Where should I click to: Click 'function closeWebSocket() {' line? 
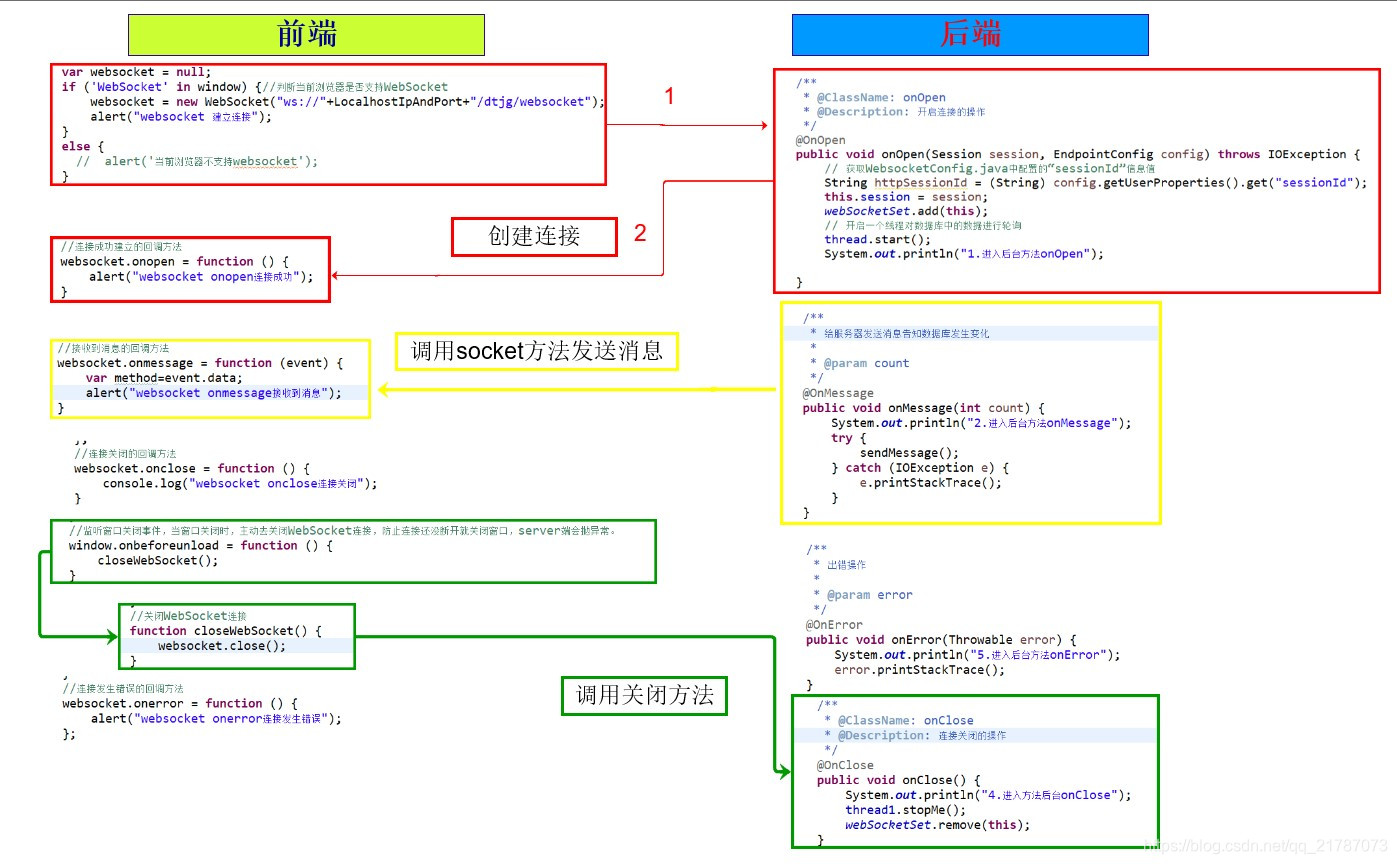click(x=225, y=630)
